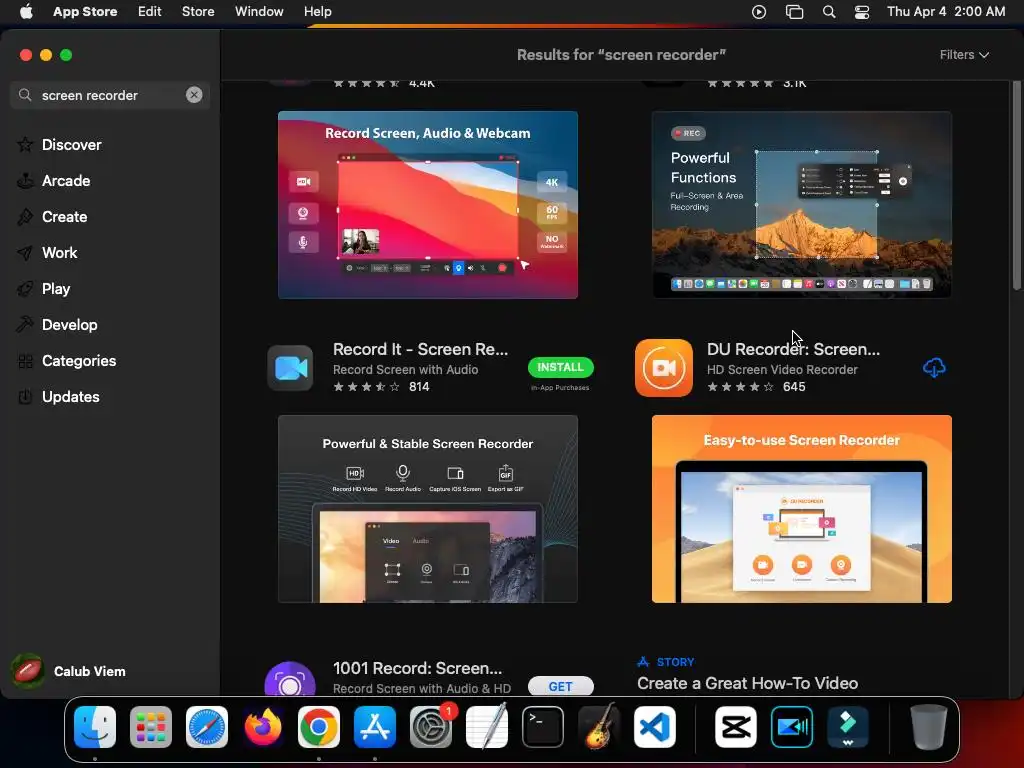Launch GarageBand from the Dock

[x=599, y=726]
